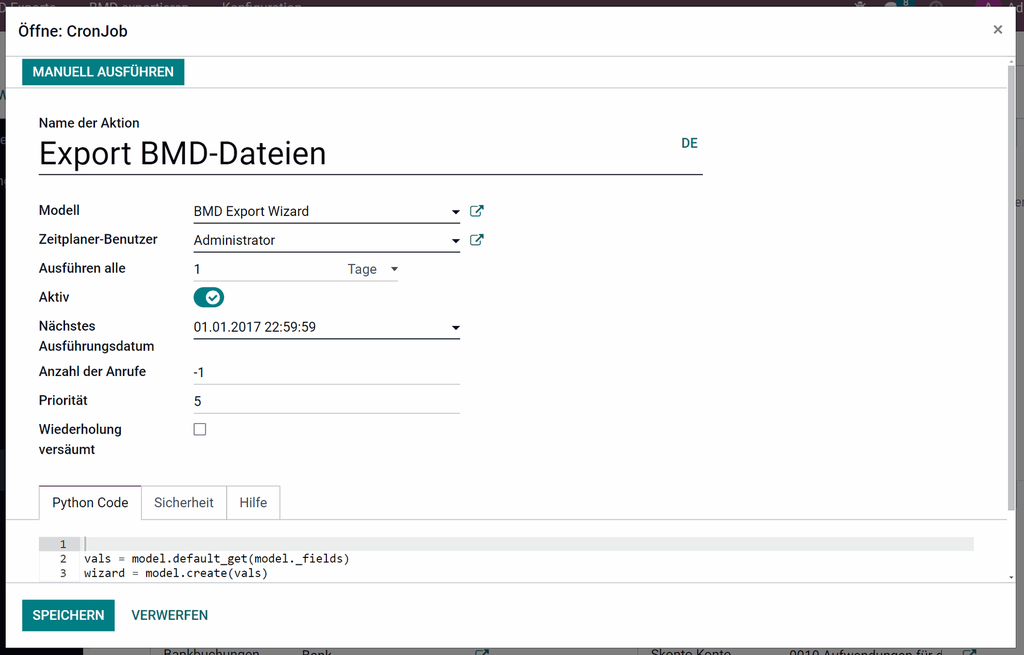This screenshot has height=655, width=1024.
Task: Switch to the Sicherheit tab
Action: click(x=184, y=502)
